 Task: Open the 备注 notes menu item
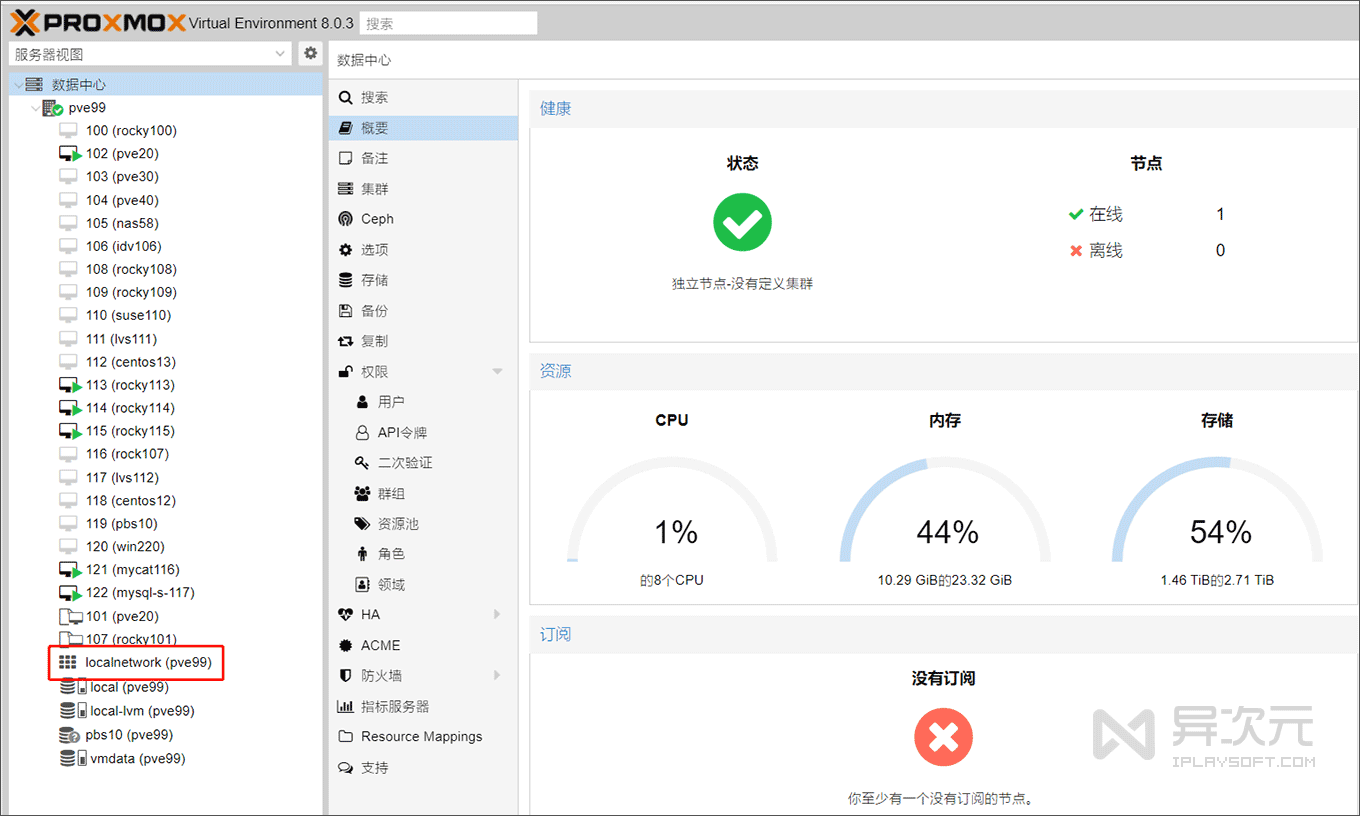tap(423, 158)
